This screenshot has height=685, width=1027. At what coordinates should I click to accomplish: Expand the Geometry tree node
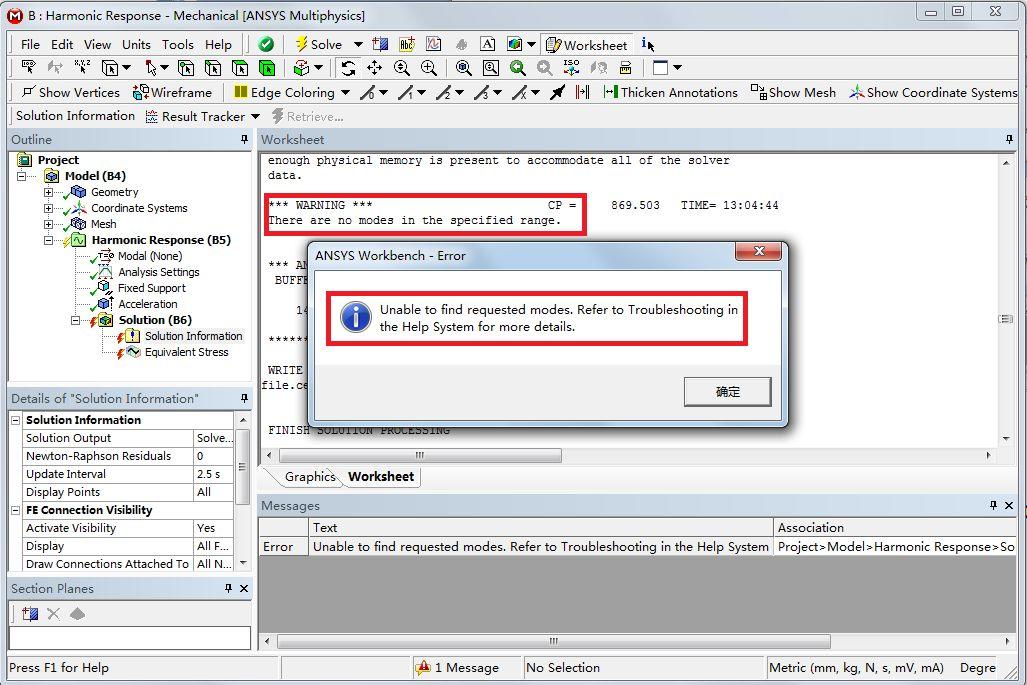pos(48,193)
